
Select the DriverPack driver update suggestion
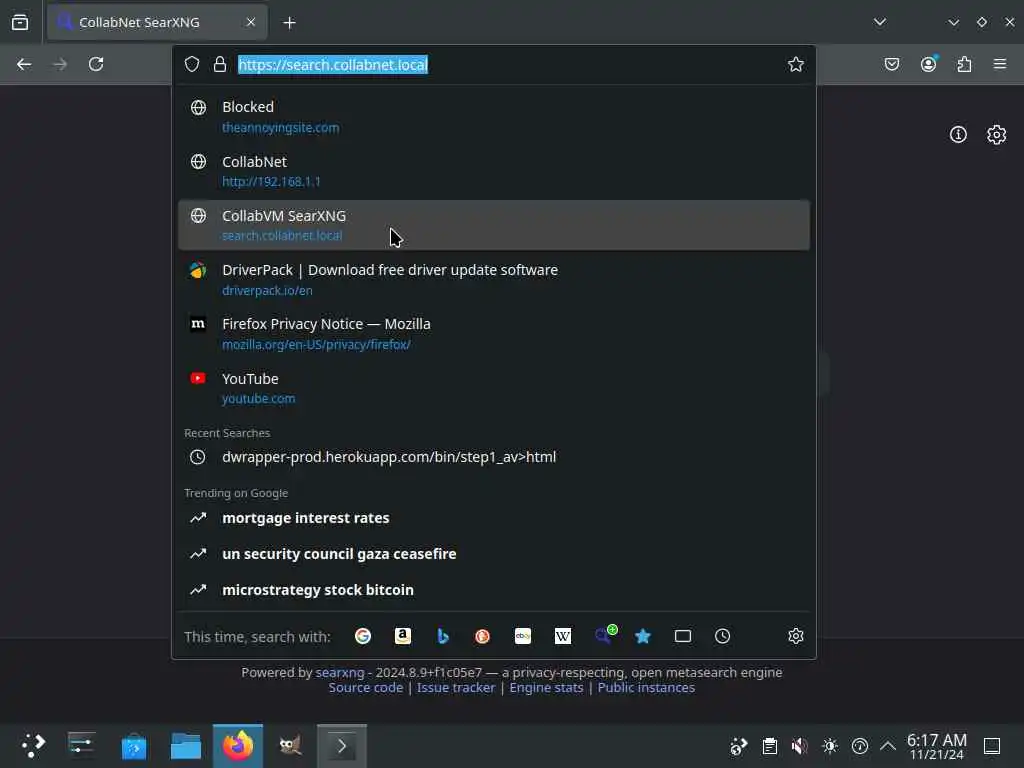(494, 280)
